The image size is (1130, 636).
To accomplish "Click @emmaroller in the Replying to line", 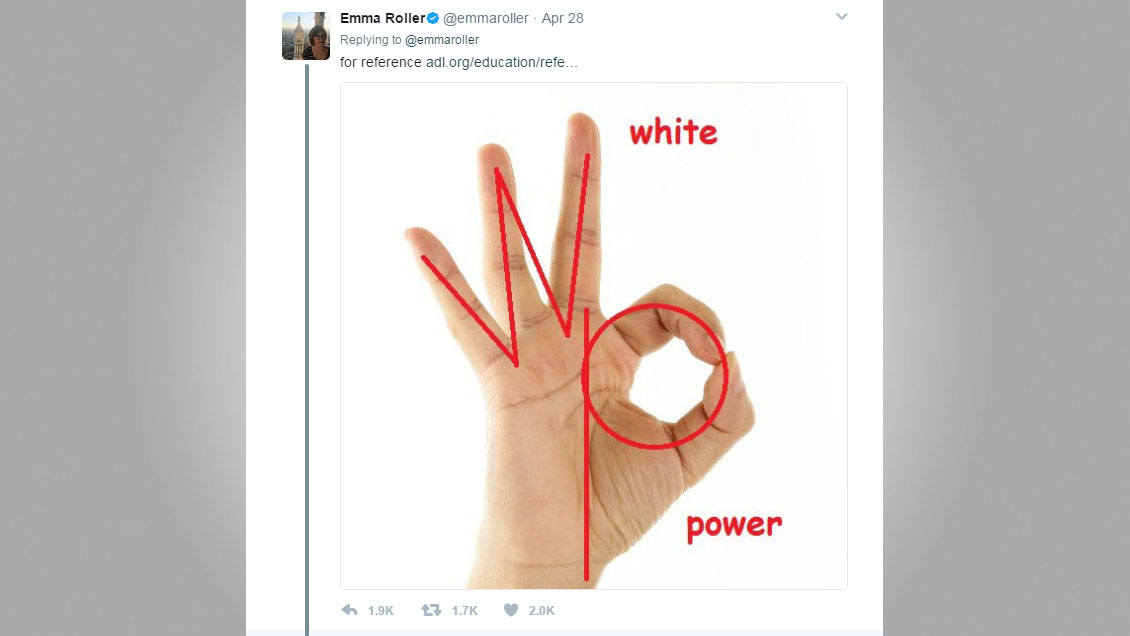I will (x=442, y=40).
